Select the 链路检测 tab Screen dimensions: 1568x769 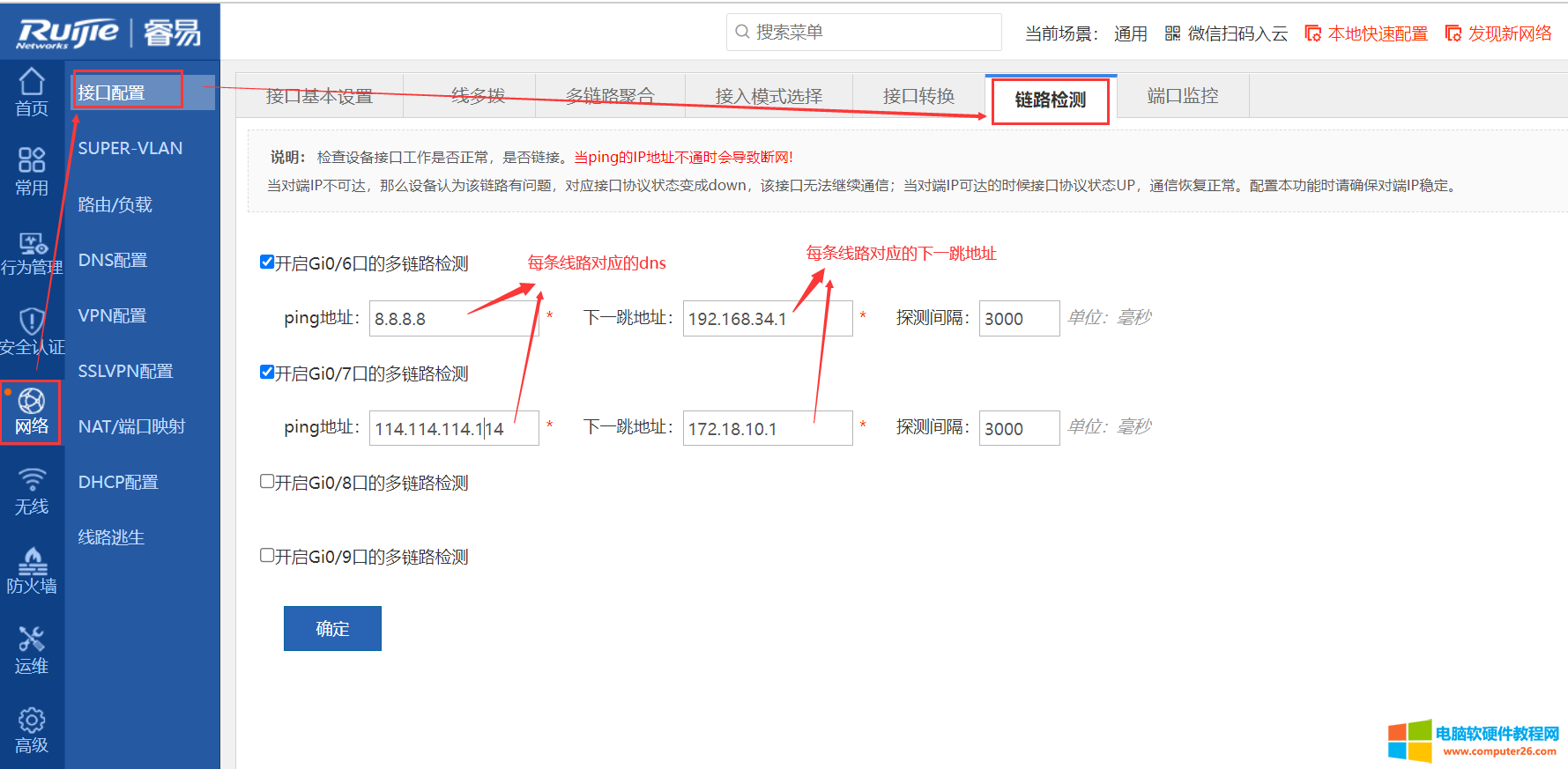[x=1051, y=100]
